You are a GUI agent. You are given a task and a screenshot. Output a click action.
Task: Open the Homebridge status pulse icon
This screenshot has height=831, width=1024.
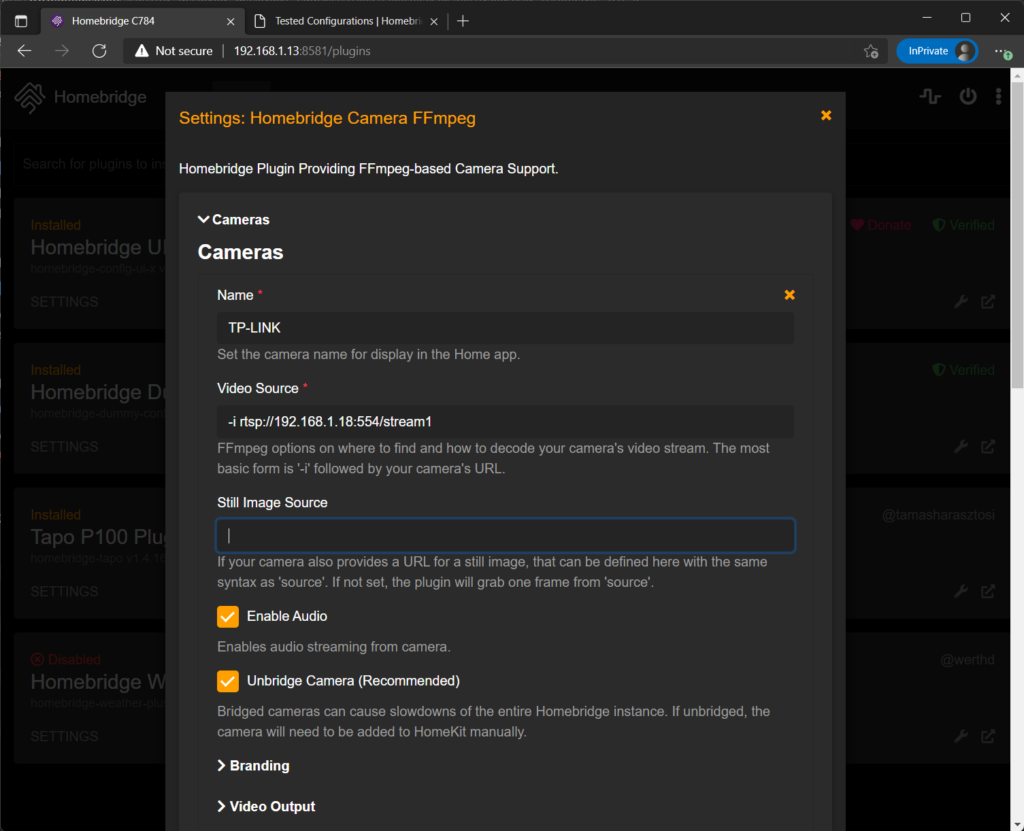click(x=931, y=97)
